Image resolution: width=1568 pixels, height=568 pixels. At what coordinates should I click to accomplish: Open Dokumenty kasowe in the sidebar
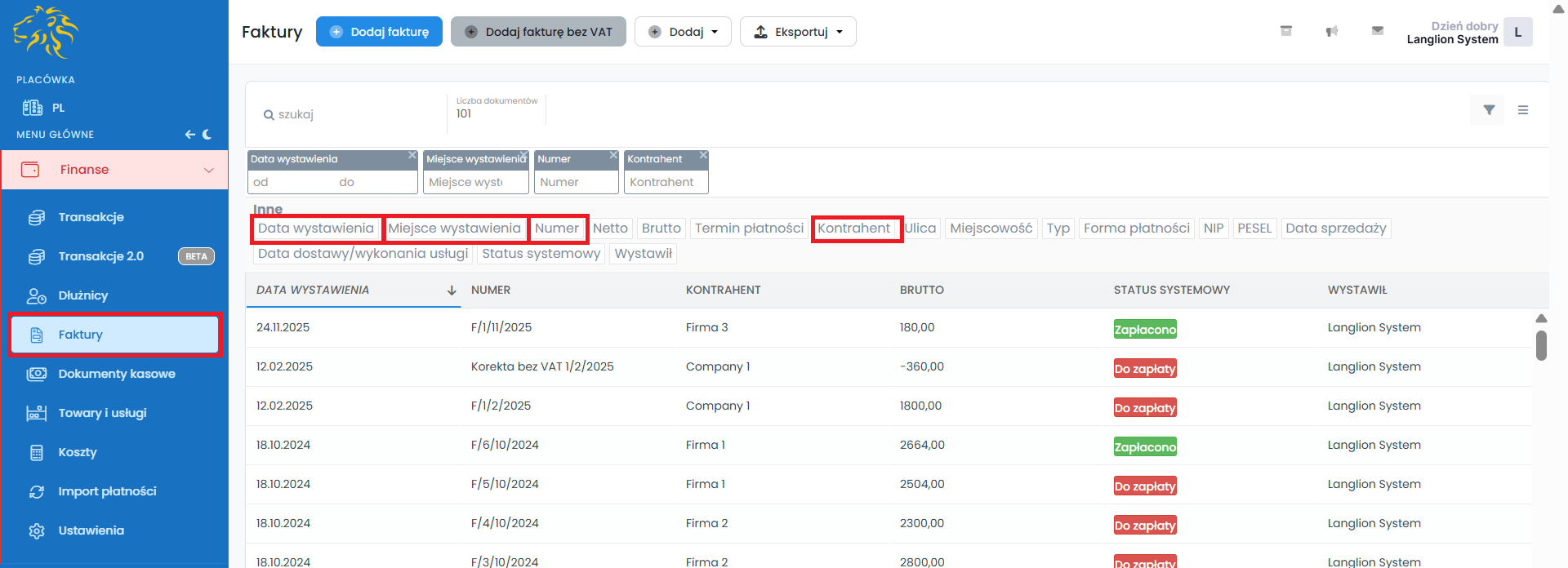coord(116,374)
